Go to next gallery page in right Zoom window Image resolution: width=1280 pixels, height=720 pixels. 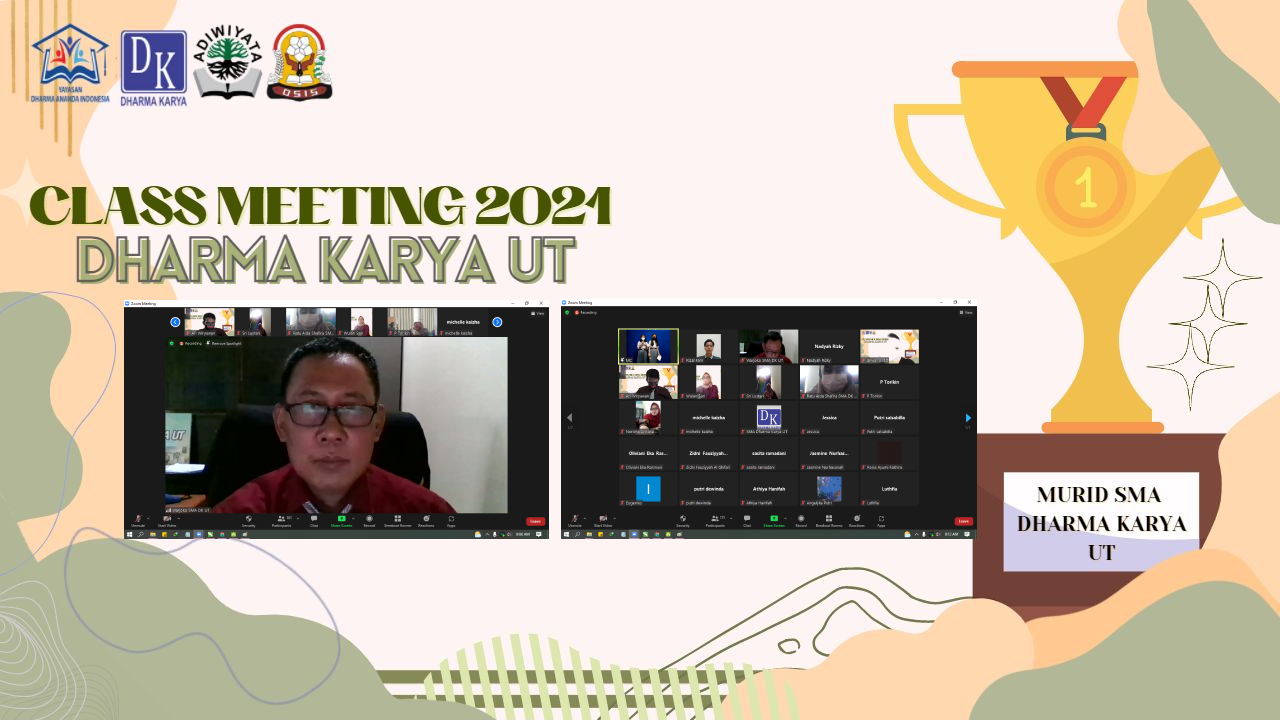pyautogui.click(x=968, y=418)
